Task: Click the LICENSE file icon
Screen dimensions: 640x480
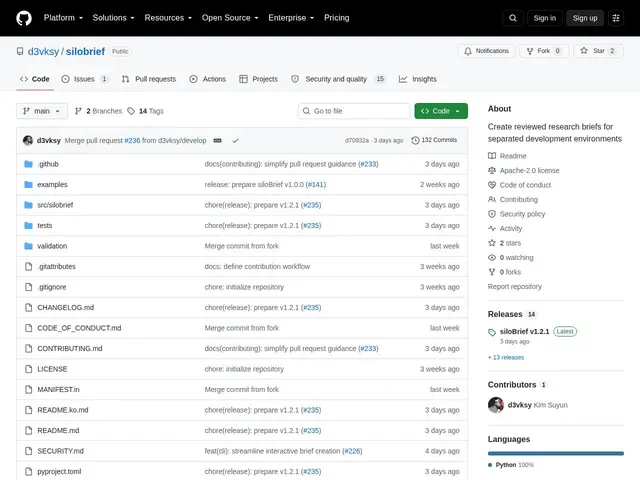Action: 28,369
